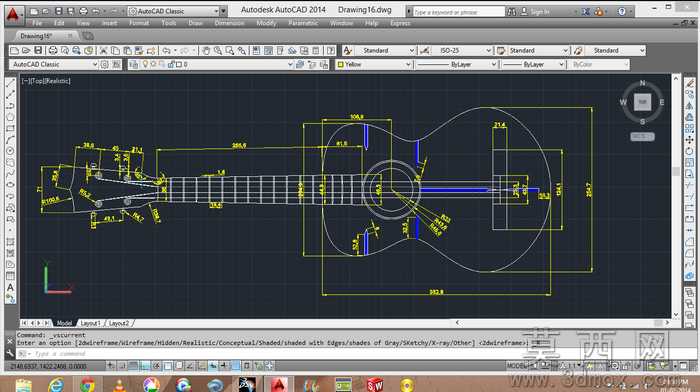Click New drawing in the Standard toolbar

(x=14, y=50)
